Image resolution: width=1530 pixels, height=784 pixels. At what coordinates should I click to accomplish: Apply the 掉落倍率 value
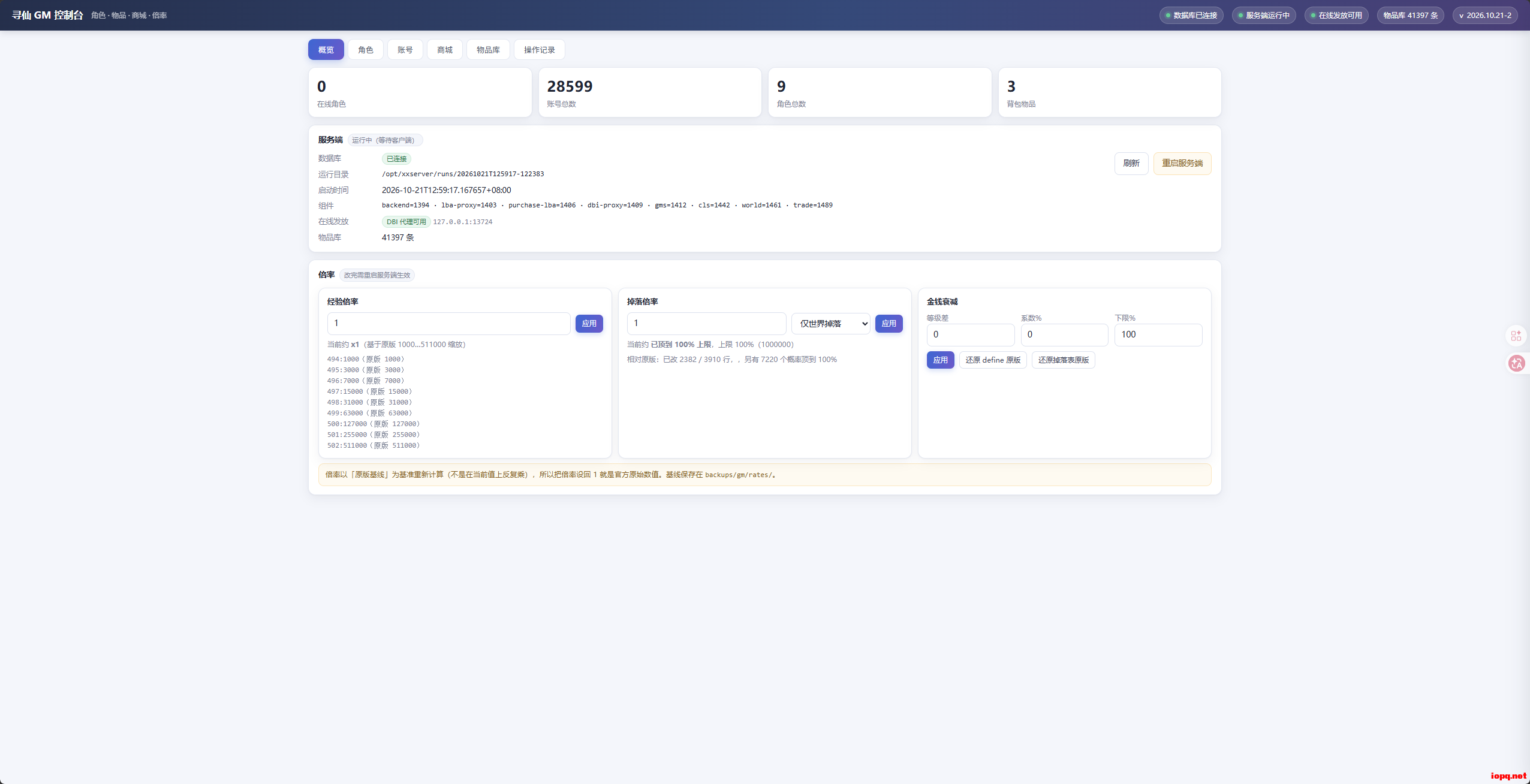point(889,324)
